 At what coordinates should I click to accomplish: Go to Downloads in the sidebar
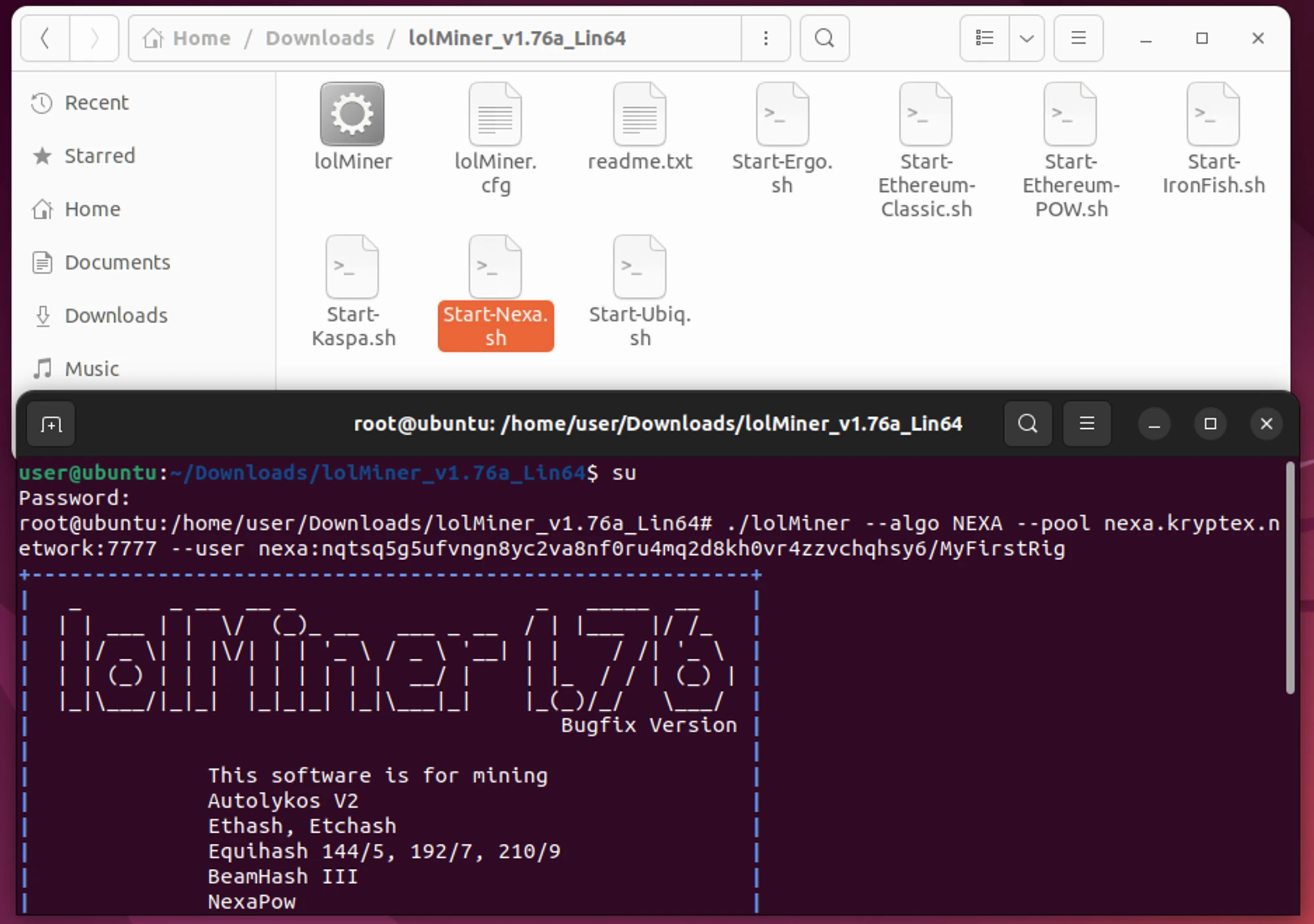click(x=116, y=315)
